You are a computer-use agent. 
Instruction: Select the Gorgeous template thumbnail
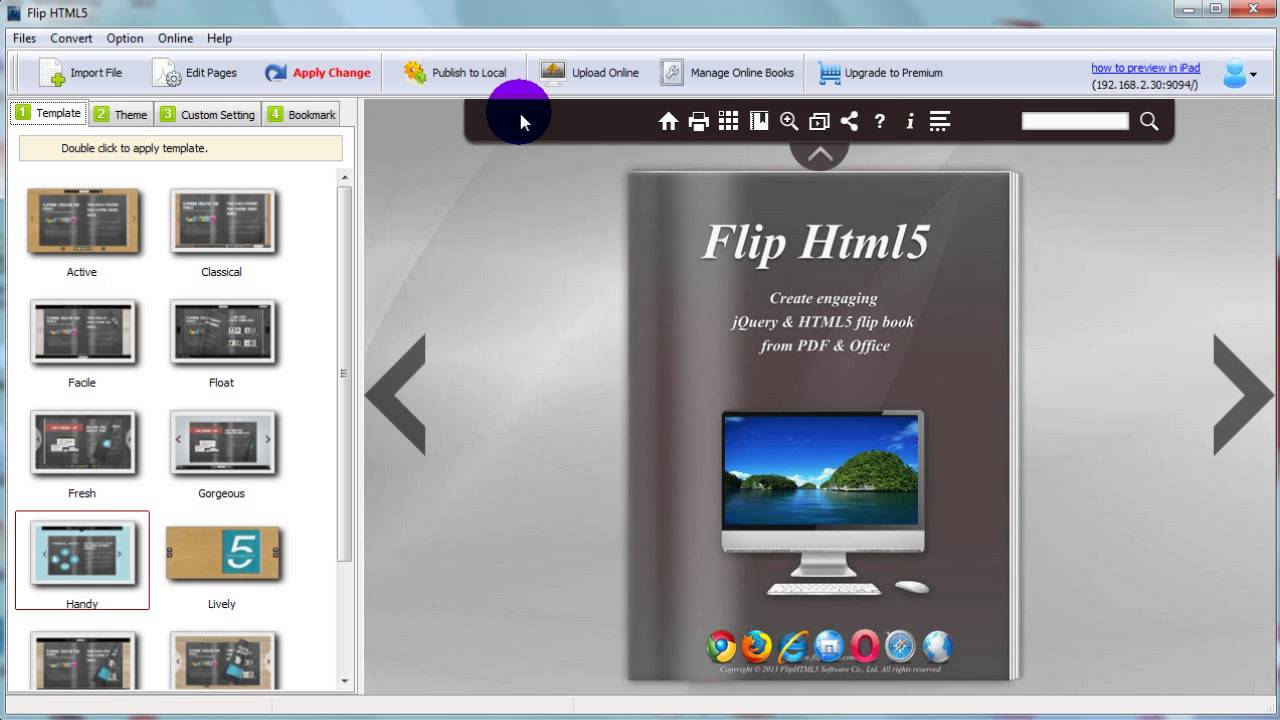[x=222, y=443]
